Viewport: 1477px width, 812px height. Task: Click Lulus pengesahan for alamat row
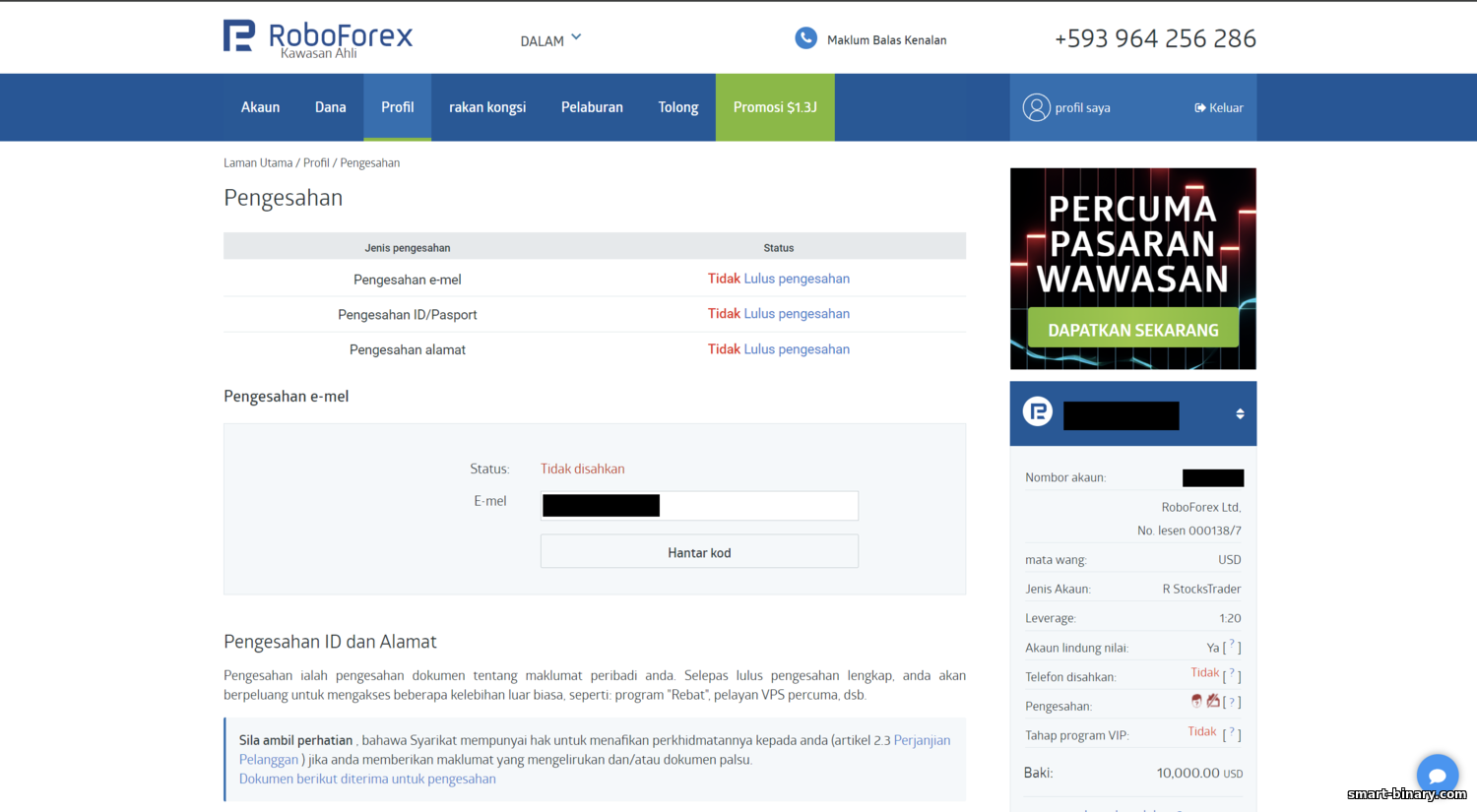click(x=797, y=349)
